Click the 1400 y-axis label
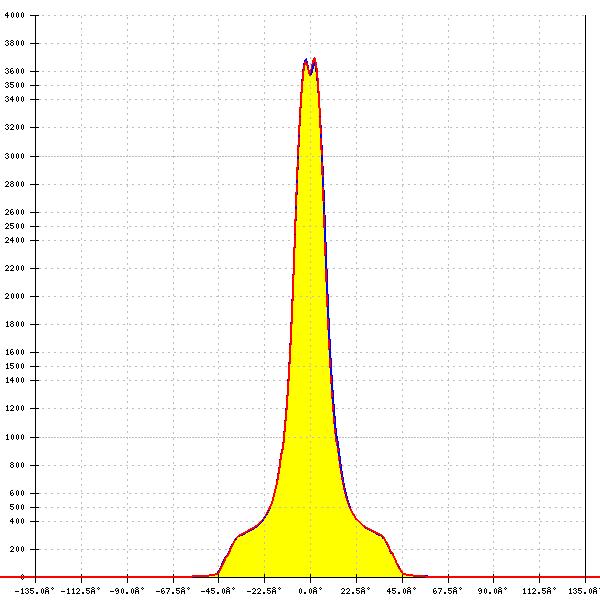Viewport: 600px width, 600px height. click(15, 380)
